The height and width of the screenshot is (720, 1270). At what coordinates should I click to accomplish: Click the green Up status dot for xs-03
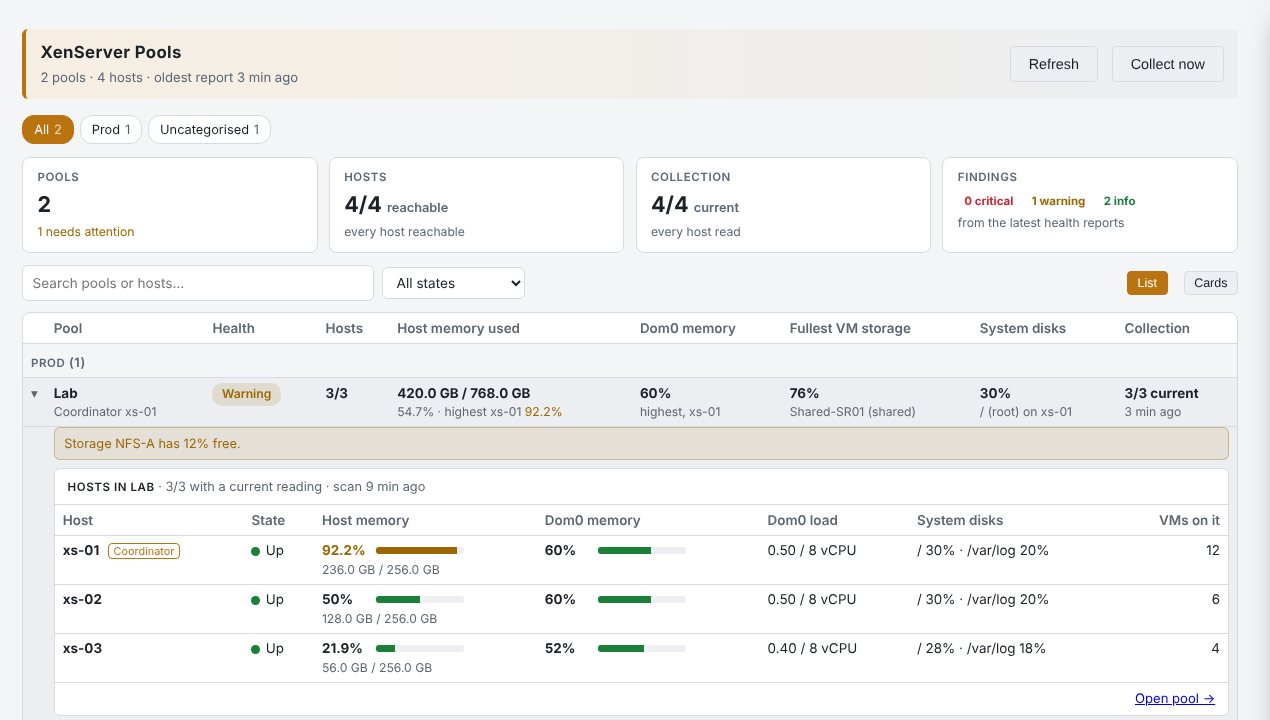pyautogui.click(x=255, y=649)
